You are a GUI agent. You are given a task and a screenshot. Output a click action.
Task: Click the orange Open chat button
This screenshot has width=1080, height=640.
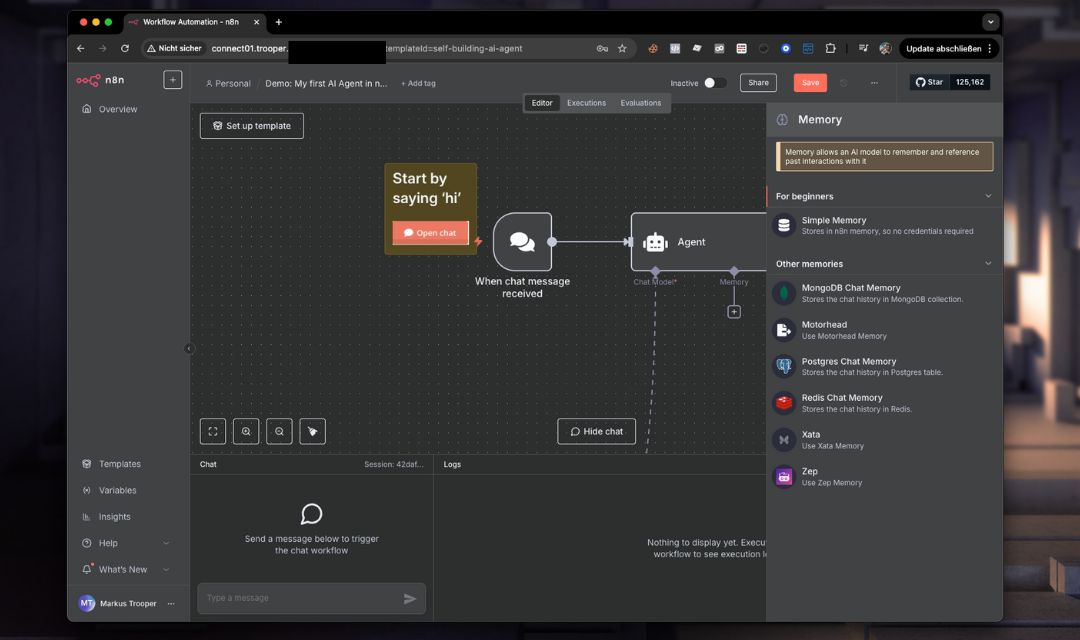point(430,233)
